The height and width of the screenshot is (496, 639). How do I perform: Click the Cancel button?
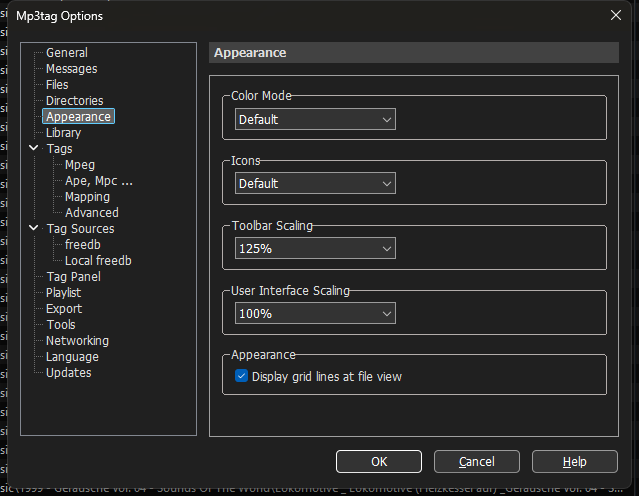[476, 461]
